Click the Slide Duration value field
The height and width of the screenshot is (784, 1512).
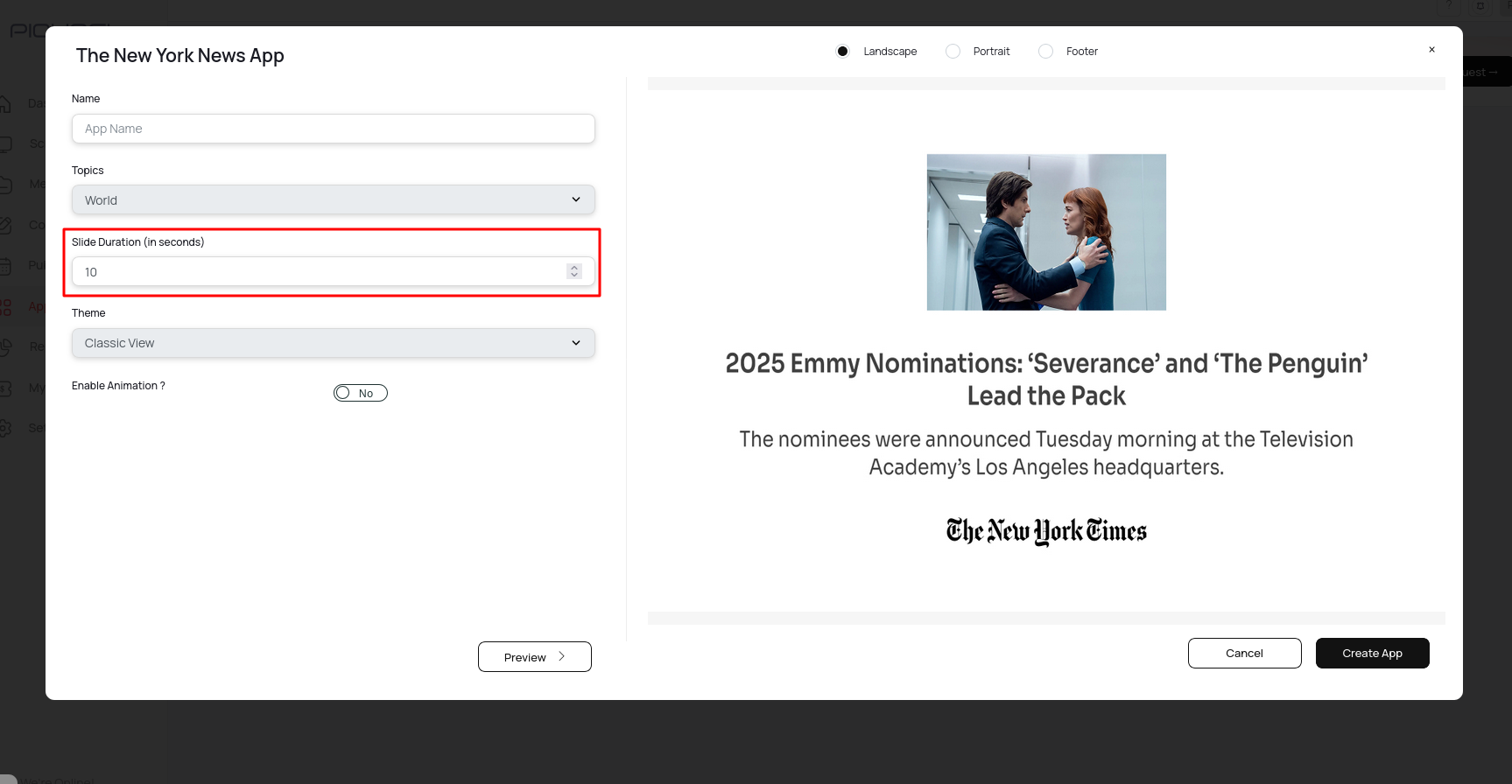pos(334,271)
